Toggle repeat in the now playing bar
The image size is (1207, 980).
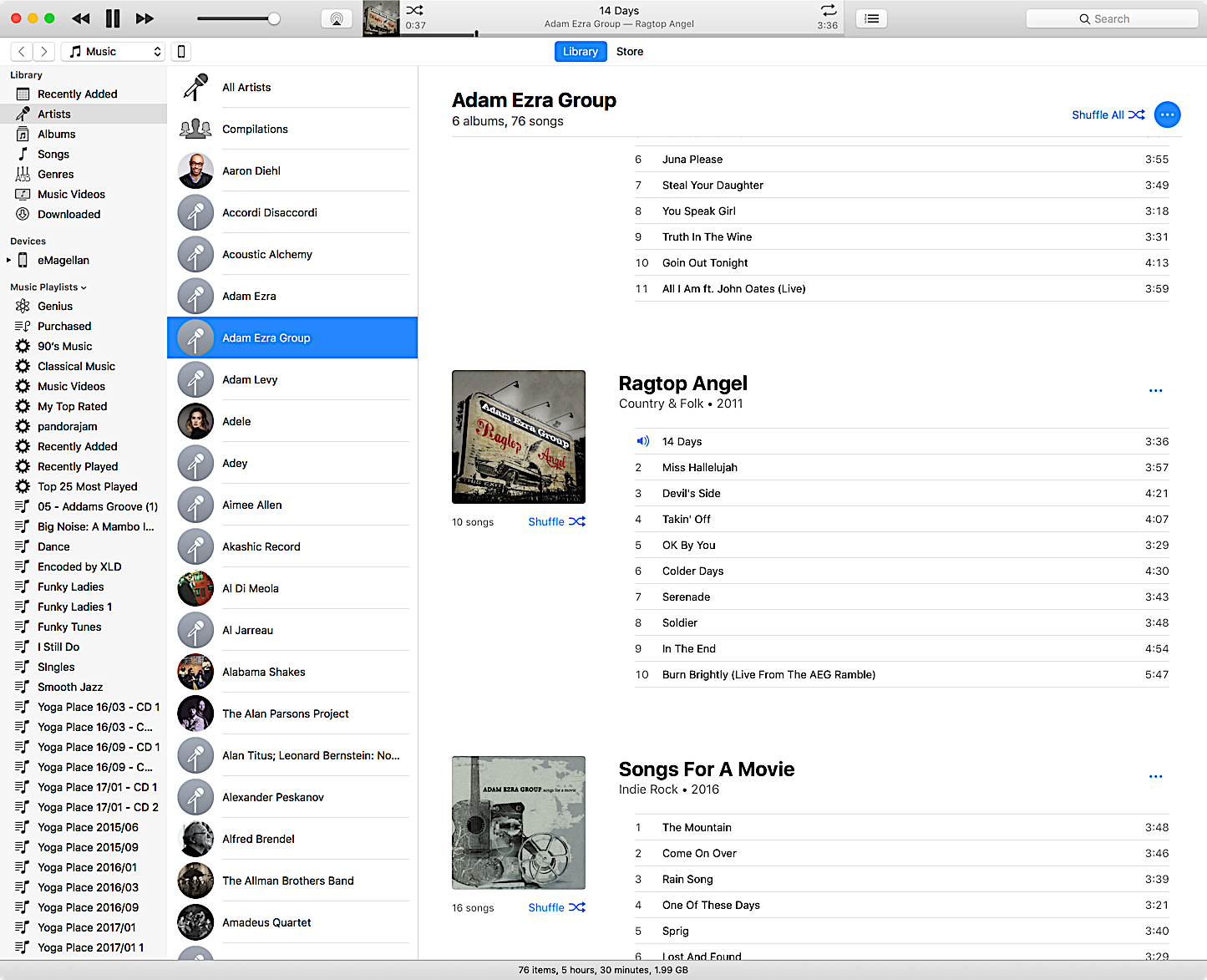point(829,10)
